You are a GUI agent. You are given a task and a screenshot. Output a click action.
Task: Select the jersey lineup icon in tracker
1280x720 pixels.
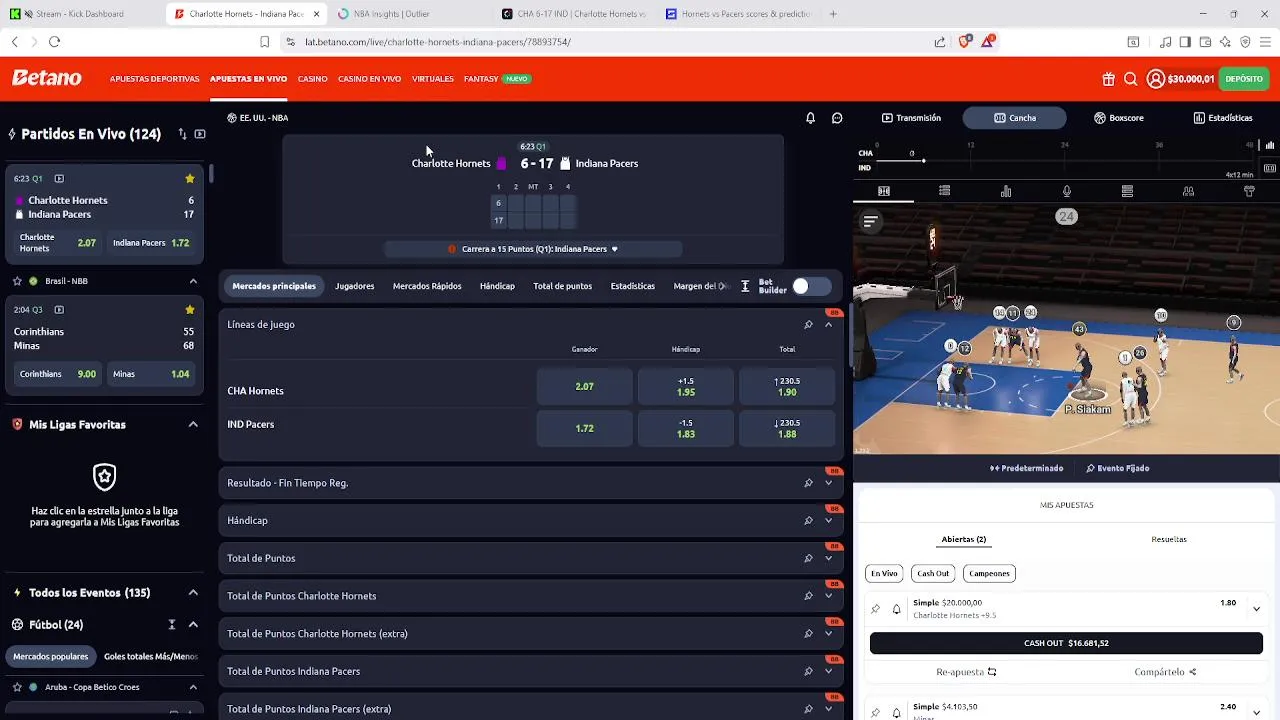point(1249,191)
